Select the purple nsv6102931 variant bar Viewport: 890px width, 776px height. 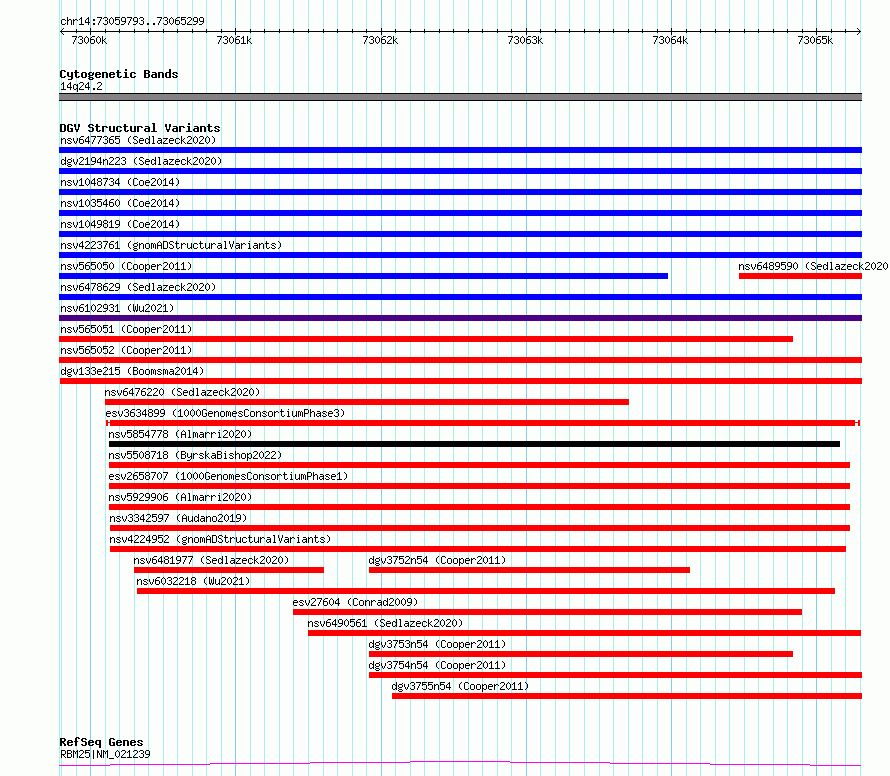[x=460, y=318]
